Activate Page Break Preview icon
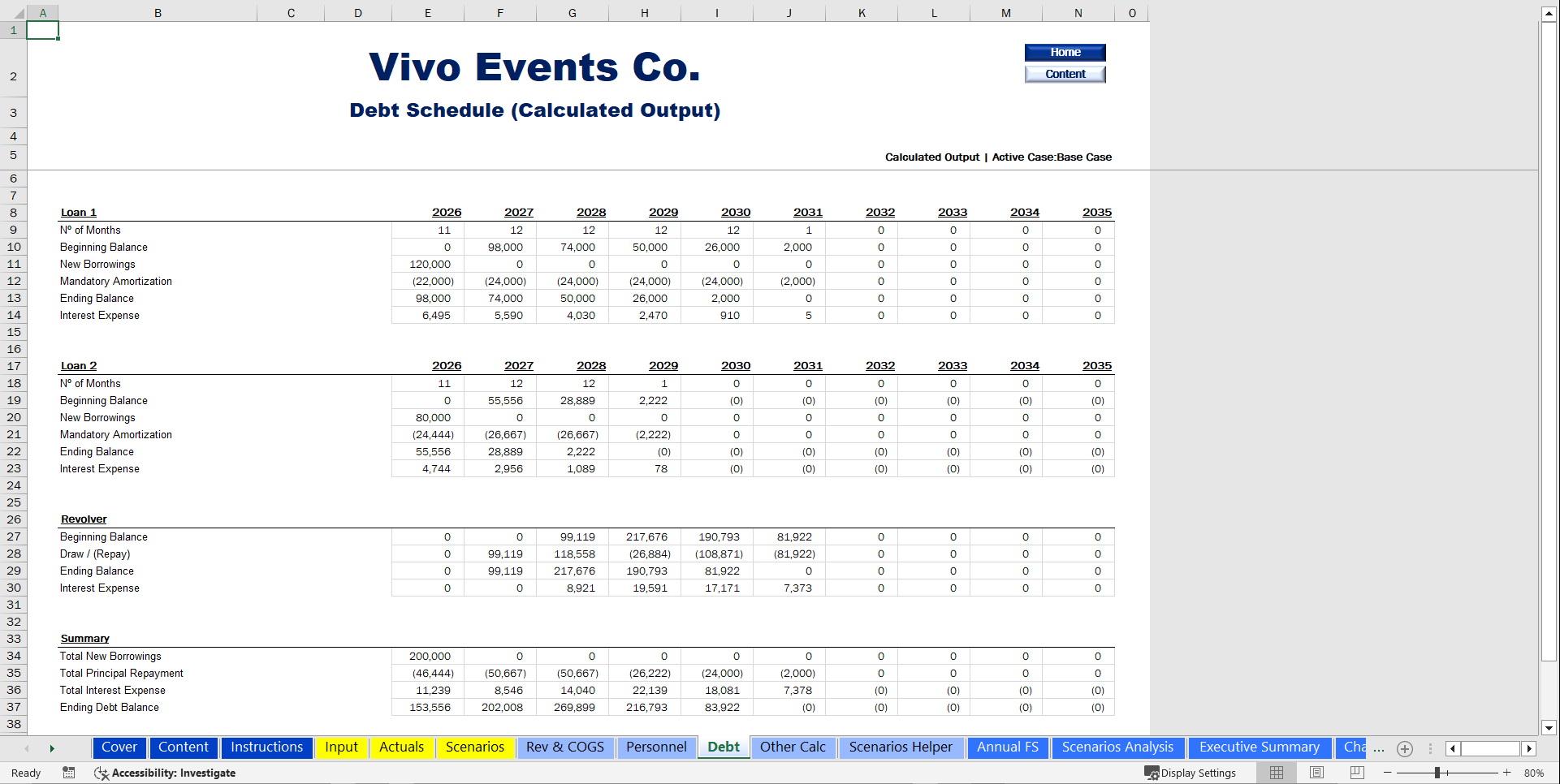The image size is (1560, 784). pos(1359,773)
